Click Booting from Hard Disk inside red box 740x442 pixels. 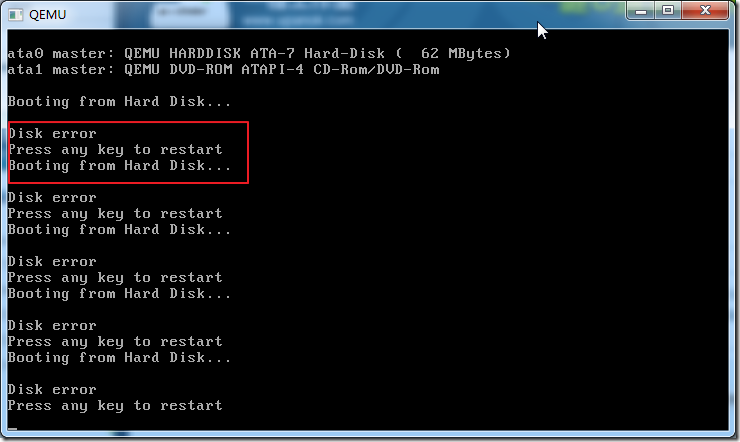pyautogui.click(x=119, y=166)
